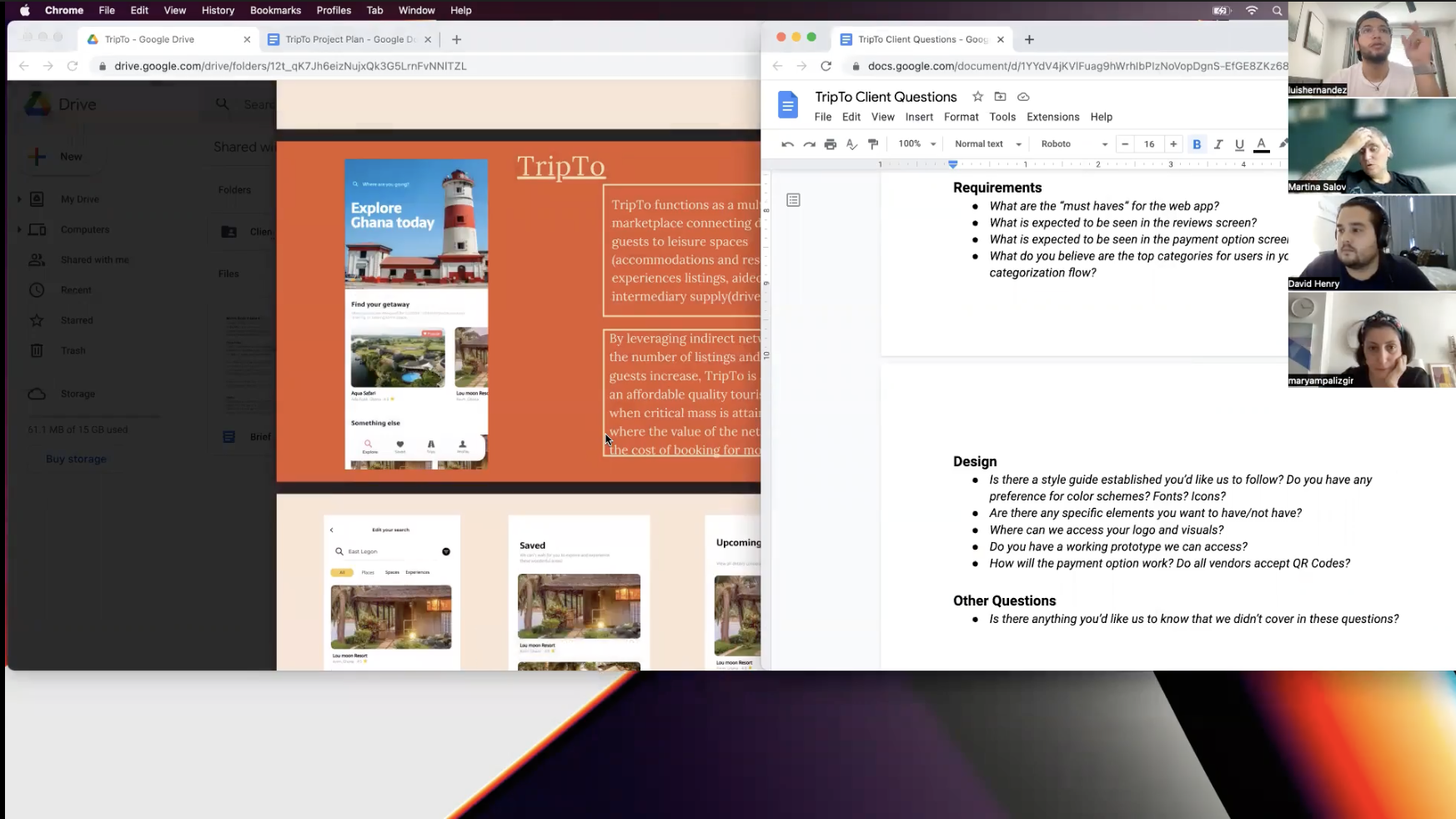Click the Drive search magnifier icon
Viewport: 1456px width, 819px height.
pyautogui.click(x=222, y=104)
